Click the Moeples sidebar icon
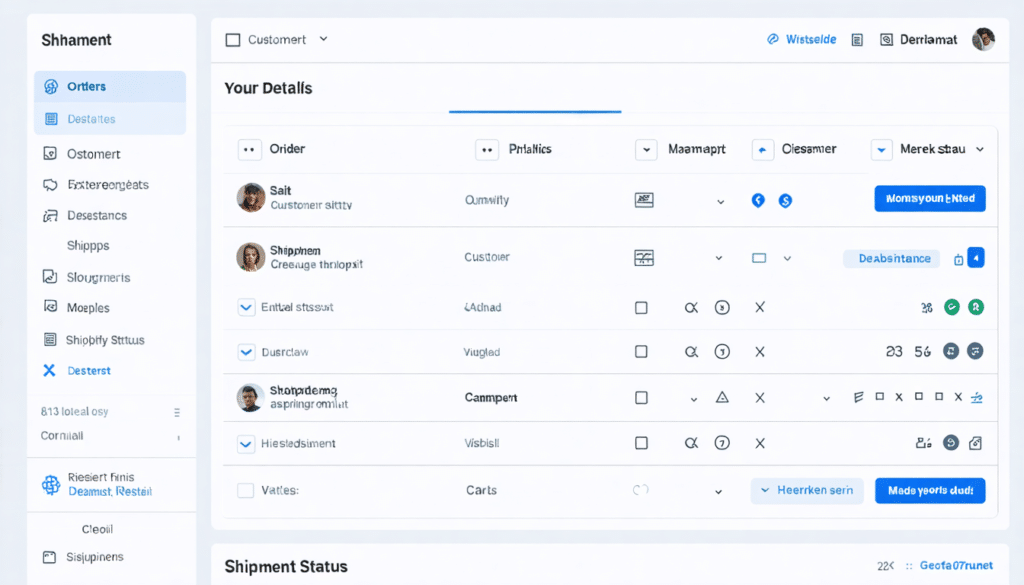The image size is (1024, 585). pos(50,307)
